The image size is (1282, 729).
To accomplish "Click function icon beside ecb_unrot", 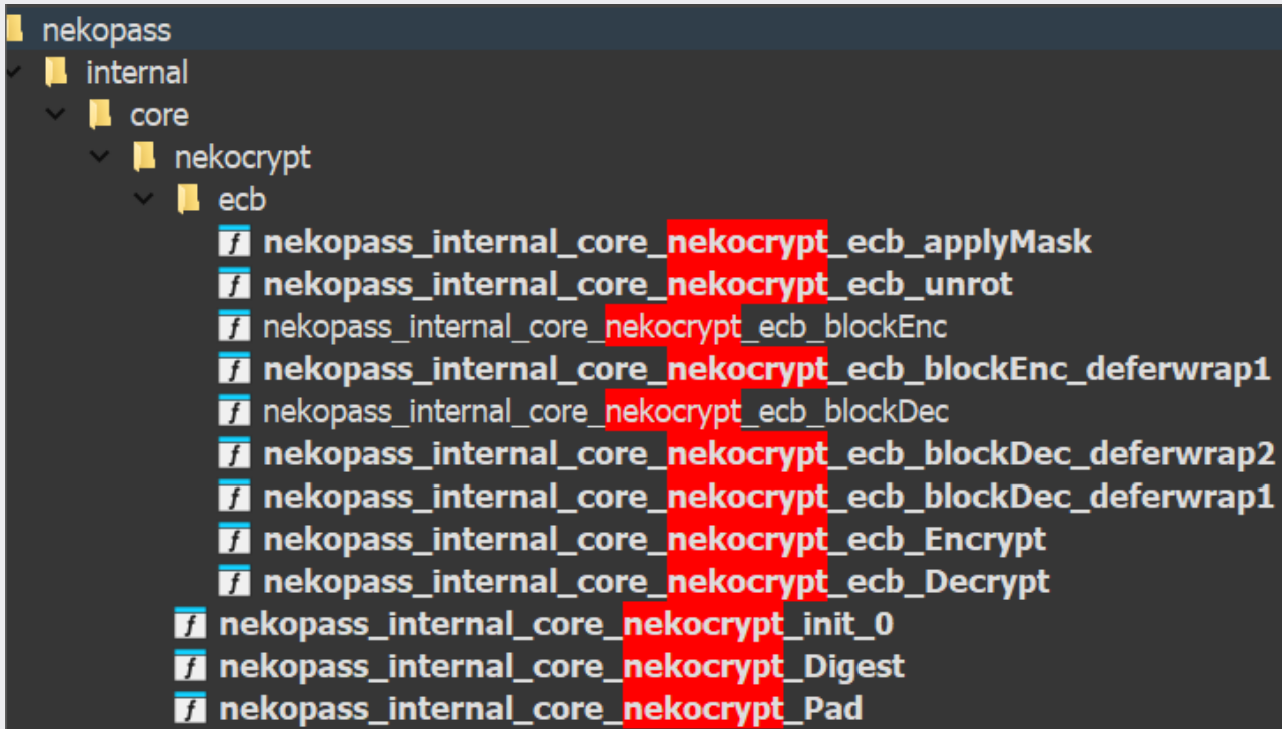I will click(234, 285).
